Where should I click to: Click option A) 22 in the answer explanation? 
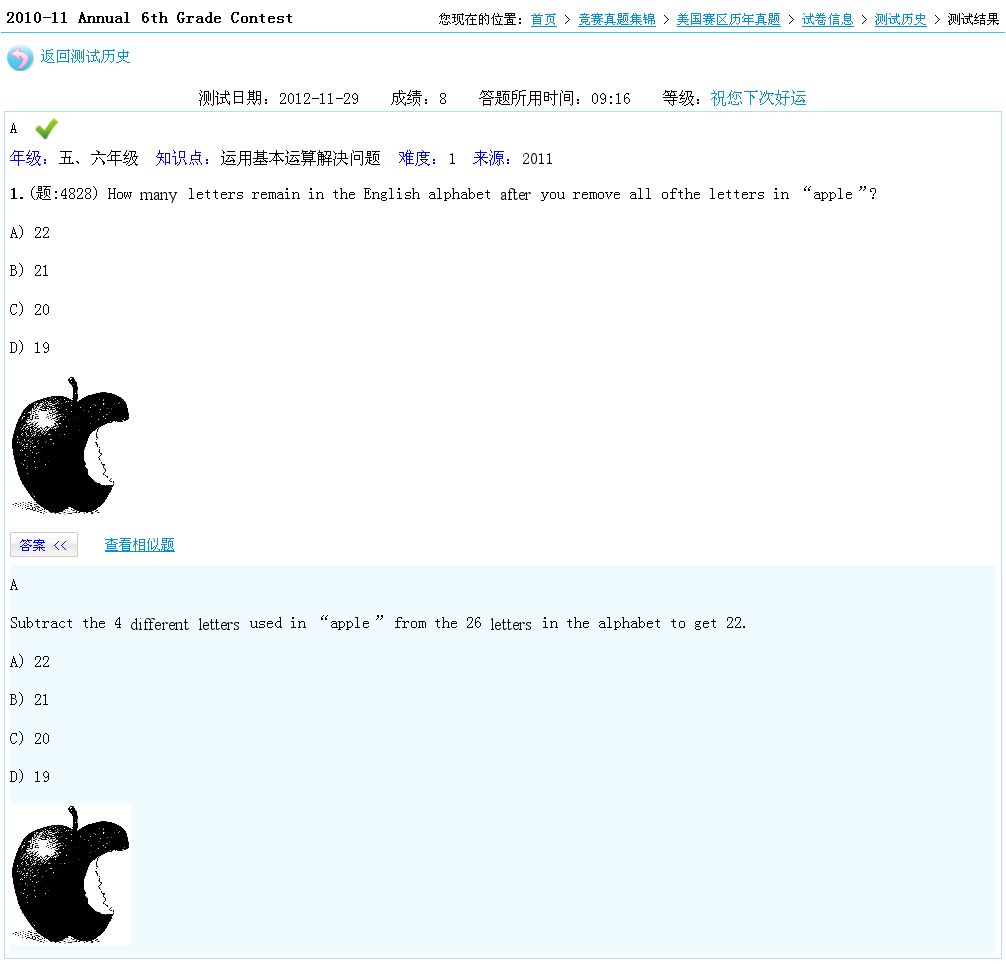30,662
